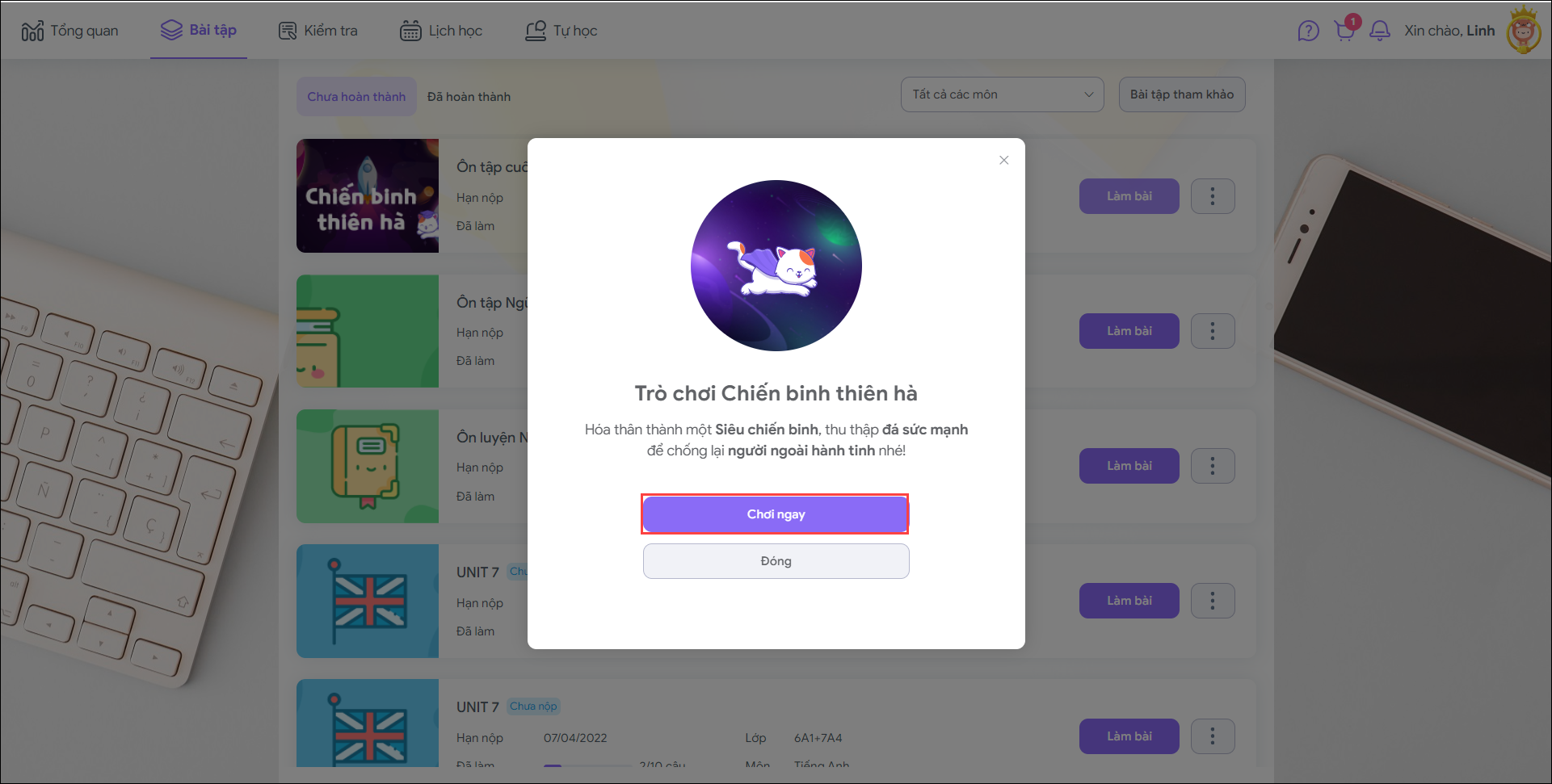Click Bài tập tham khảo button

click(x=1182, y=94)
